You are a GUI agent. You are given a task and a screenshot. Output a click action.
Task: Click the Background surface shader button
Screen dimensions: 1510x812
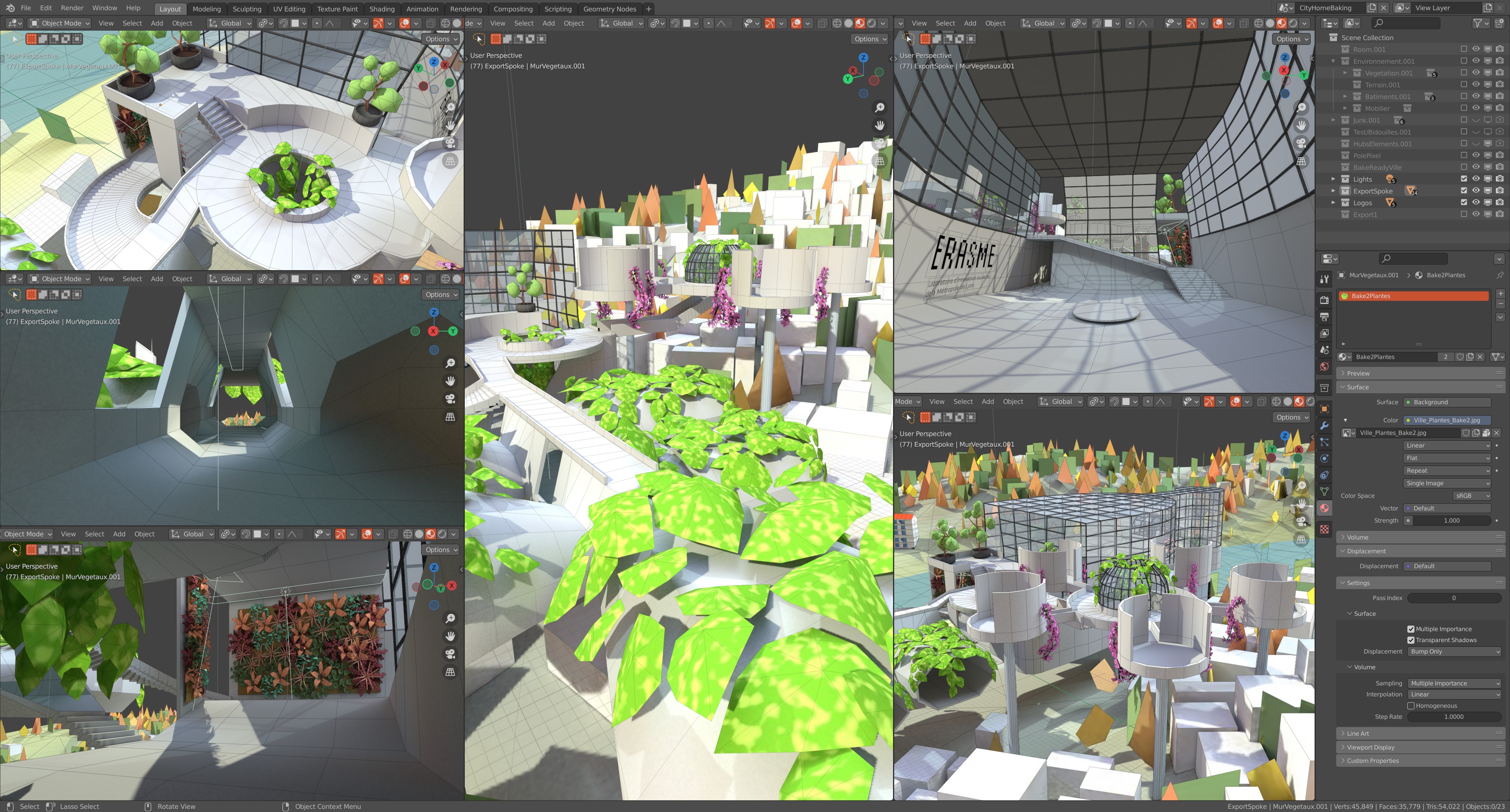tap(1447, 402)
